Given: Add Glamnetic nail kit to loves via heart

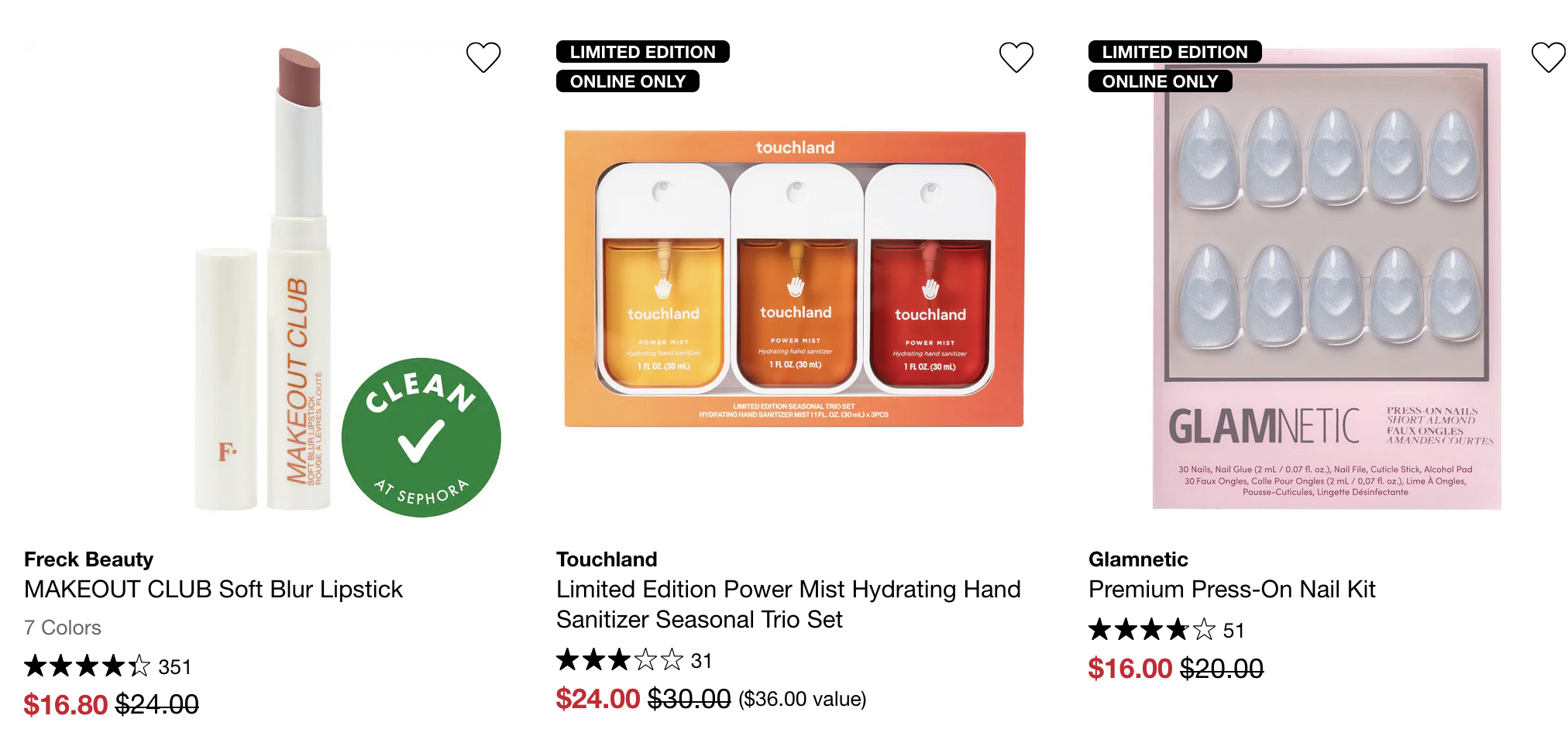Looking at the screenshot, I should (x=1549, y=57).
